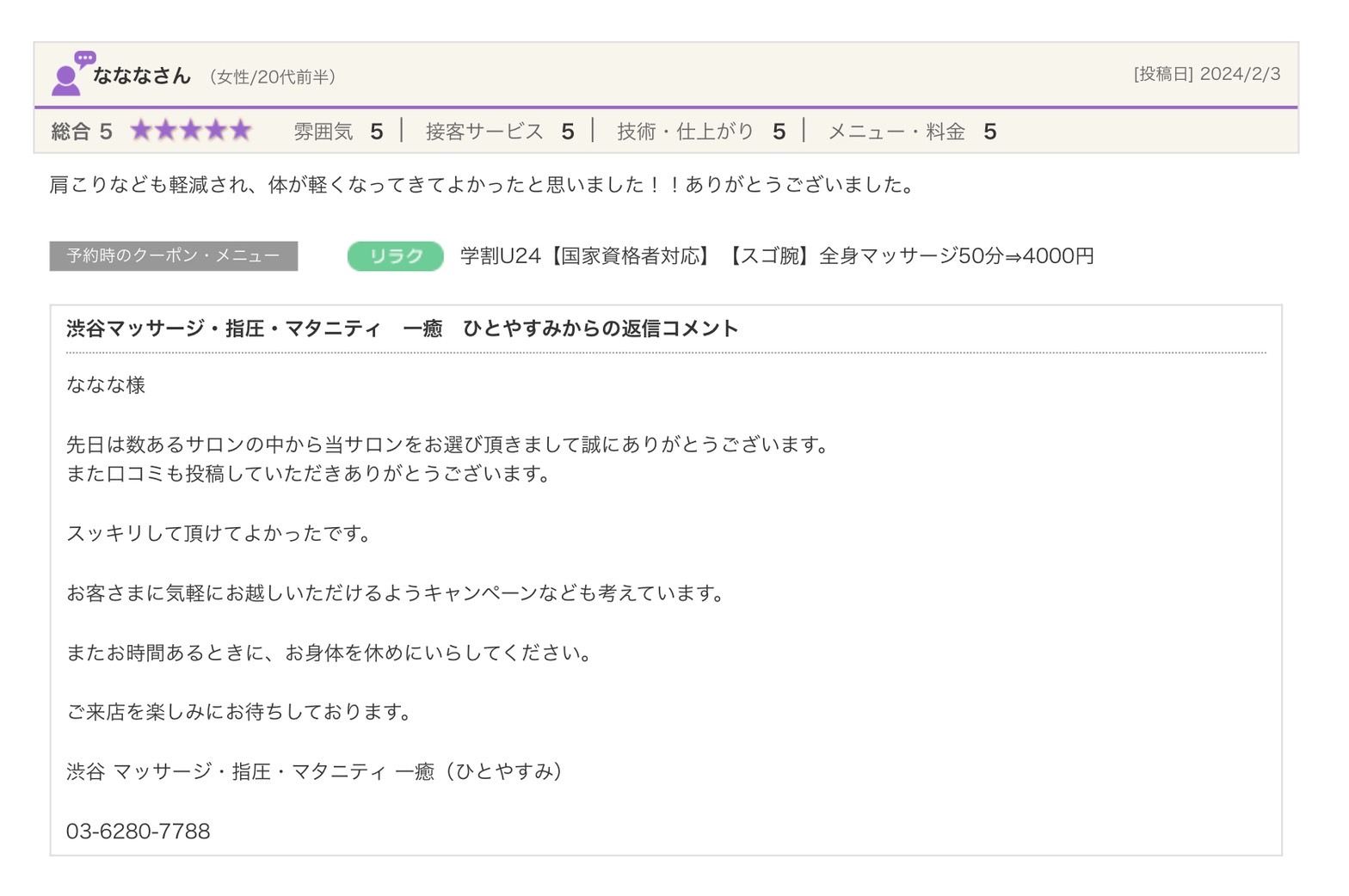Click the 総合 5 overall score
Viewport: 1349px width, 896px height.
click(x=82, y=132)
